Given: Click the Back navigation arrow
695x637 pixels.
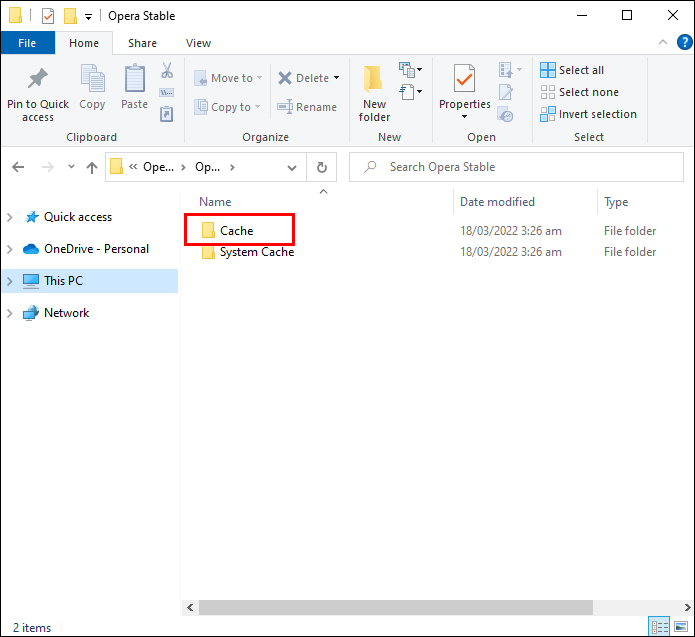Looking at the screenshot, I should (18, 167).
